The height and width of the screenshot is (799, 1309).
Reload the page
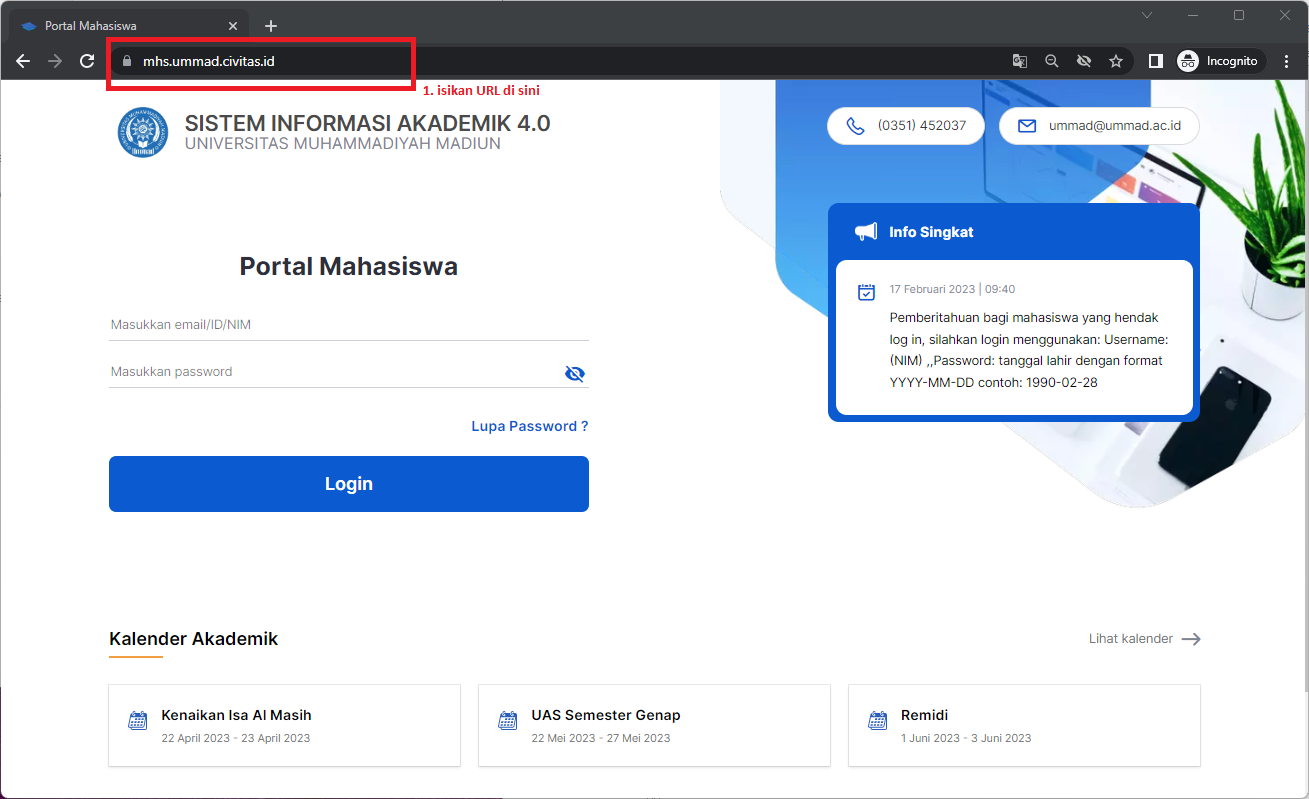87,61
